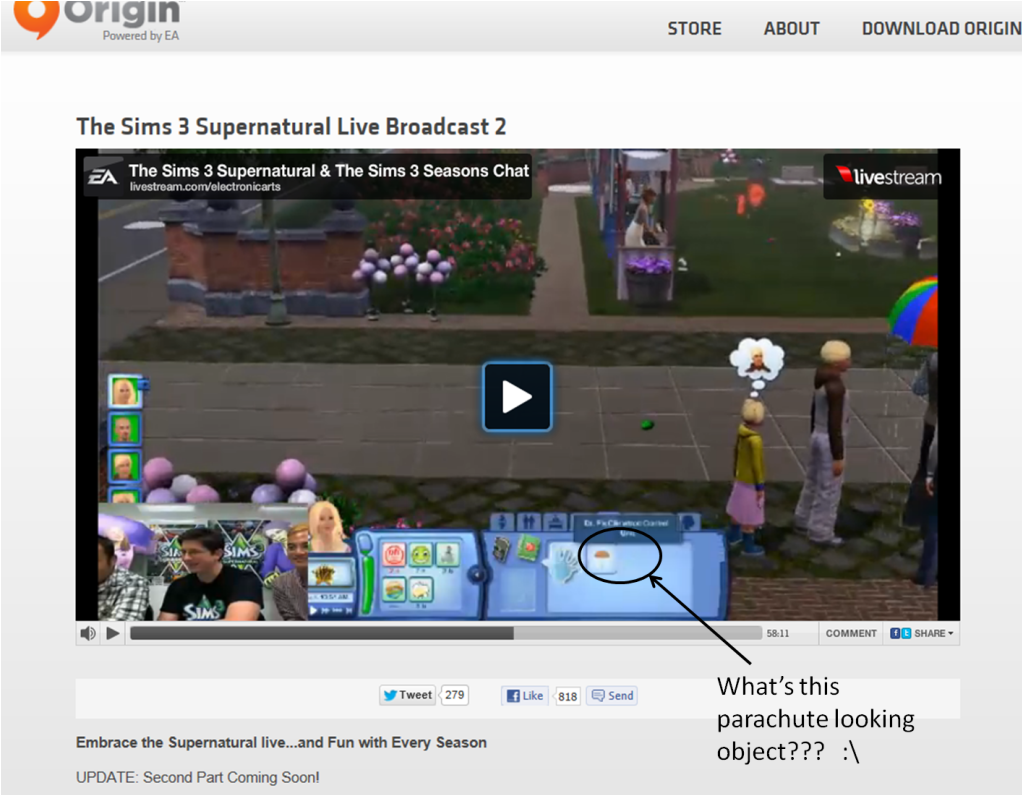Viewport: 1023px width, 796px height.
Task: Click the in-game speed play button
Action: (314, 611)
